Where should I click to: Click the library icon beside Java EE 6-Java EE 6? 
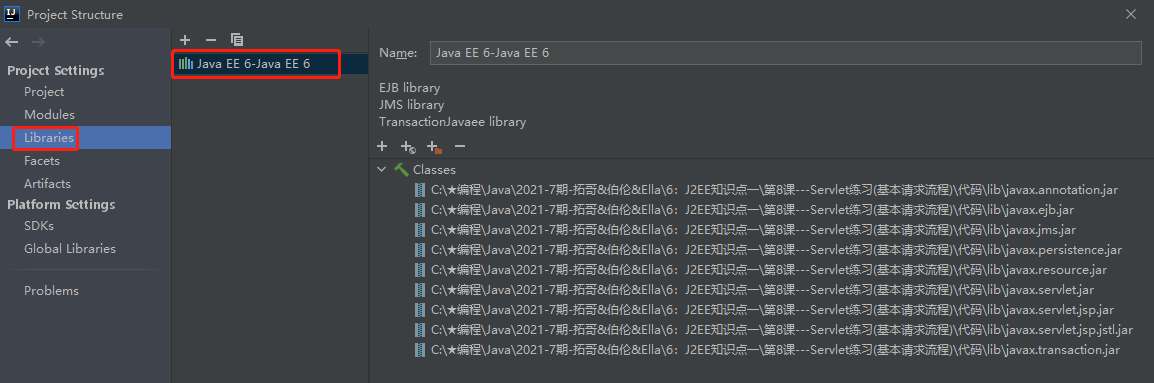pyautogui.click(x=185, y=64)
